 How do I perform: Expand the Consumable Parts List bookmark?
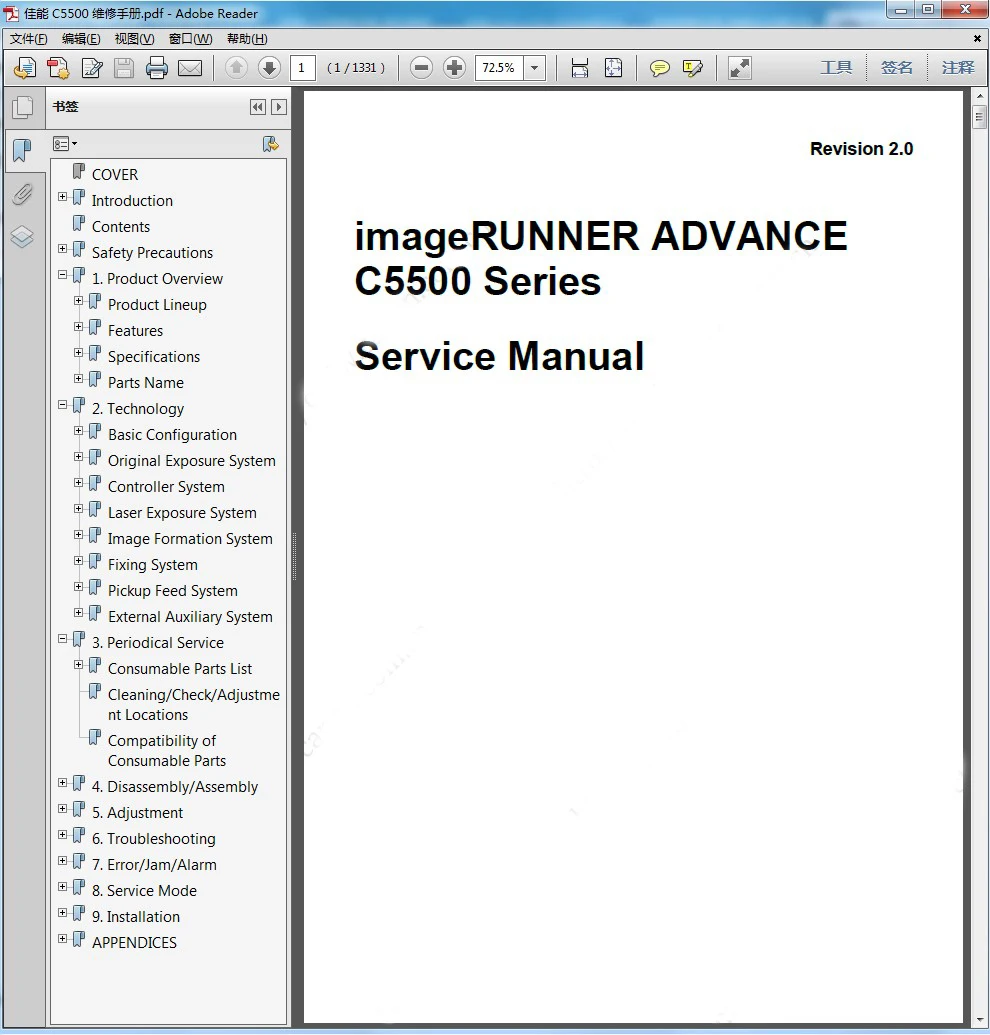coord(79,665)
